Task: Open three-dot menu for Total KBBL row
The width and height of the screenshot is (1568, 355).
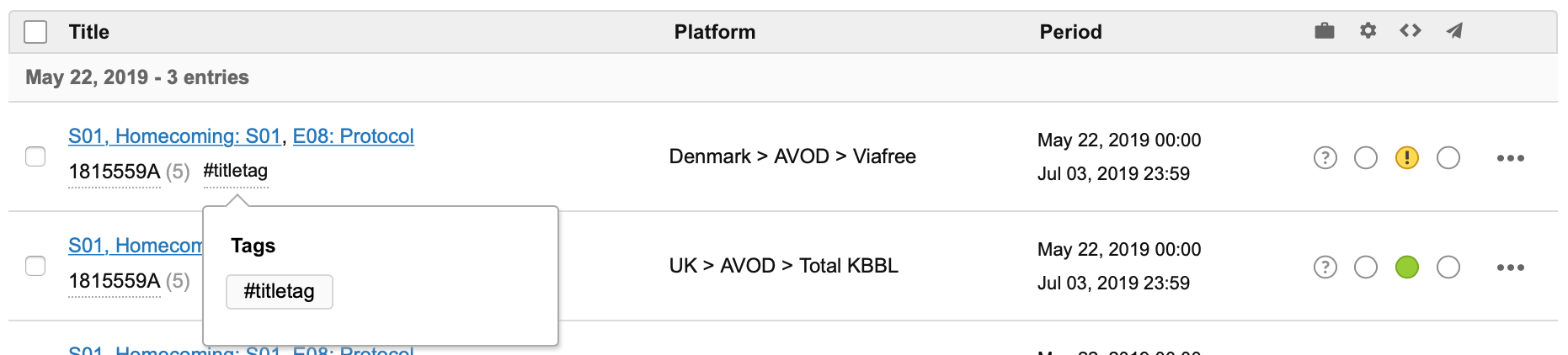Action: click(1510, 268)
